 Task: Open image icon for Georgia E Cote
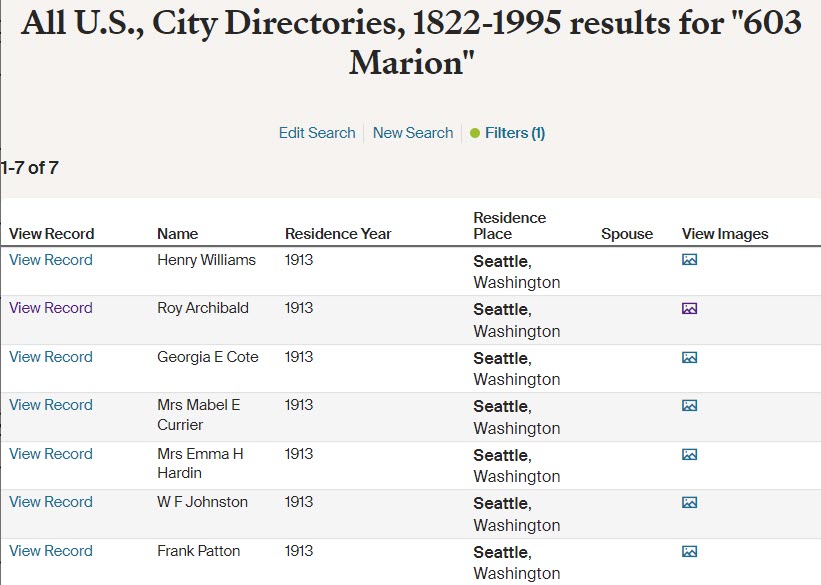[x=689, y=357]
